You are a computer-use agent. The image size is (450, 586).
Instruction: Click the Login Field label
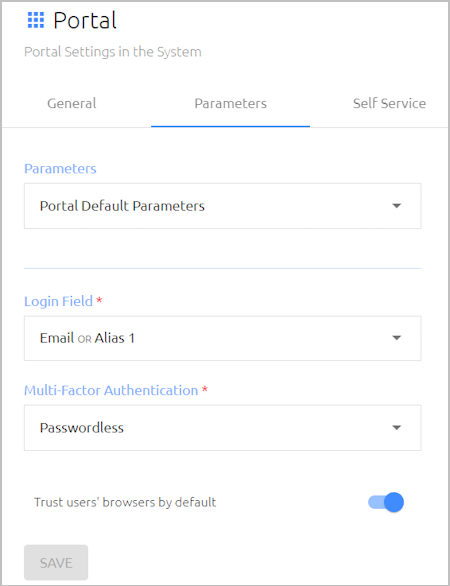58,301
